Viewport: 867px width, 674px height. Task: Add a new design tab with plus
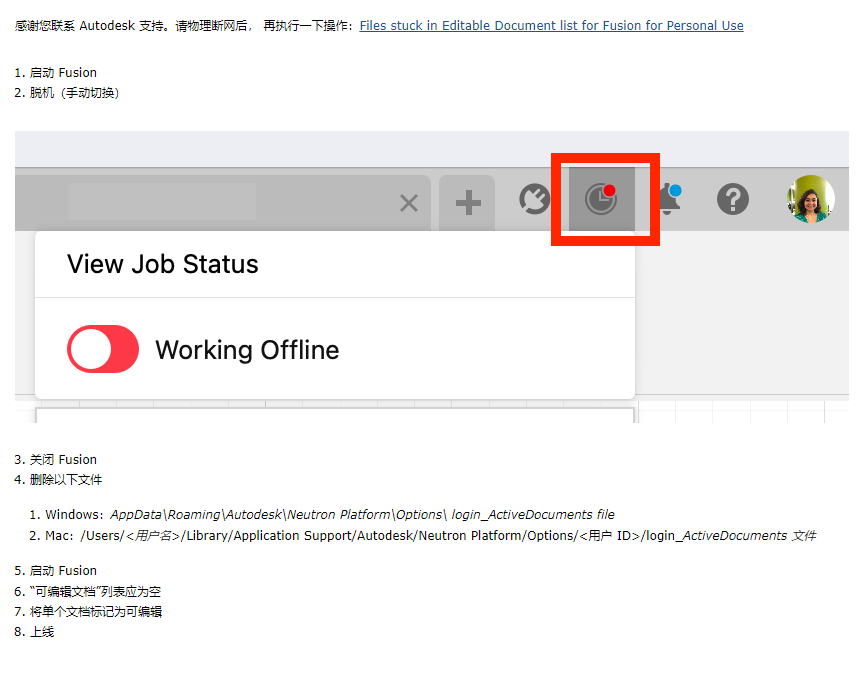tap(468, 202)
